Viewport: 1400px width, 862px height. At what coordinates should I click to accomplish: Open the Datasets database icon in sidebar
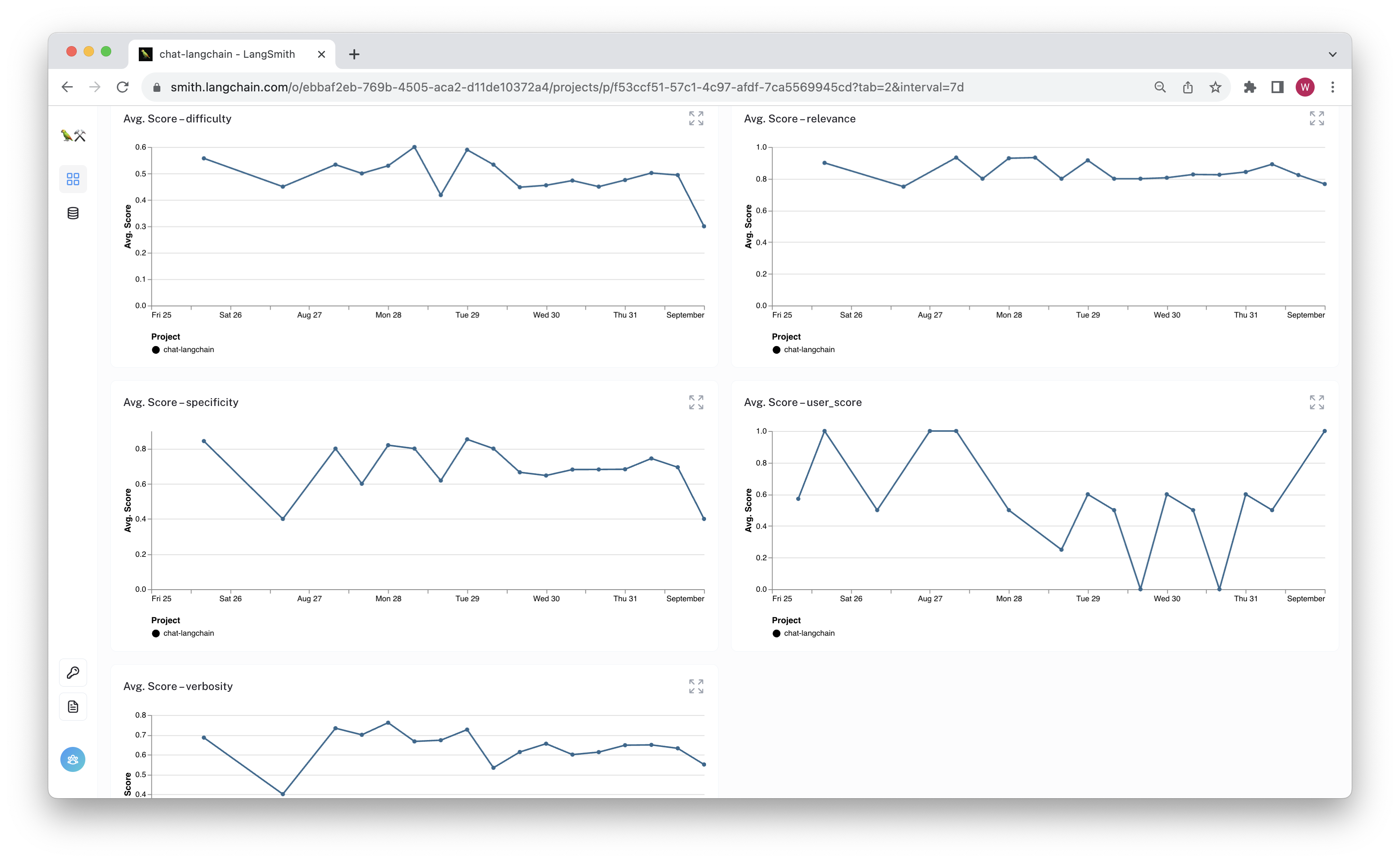point(73,213)
